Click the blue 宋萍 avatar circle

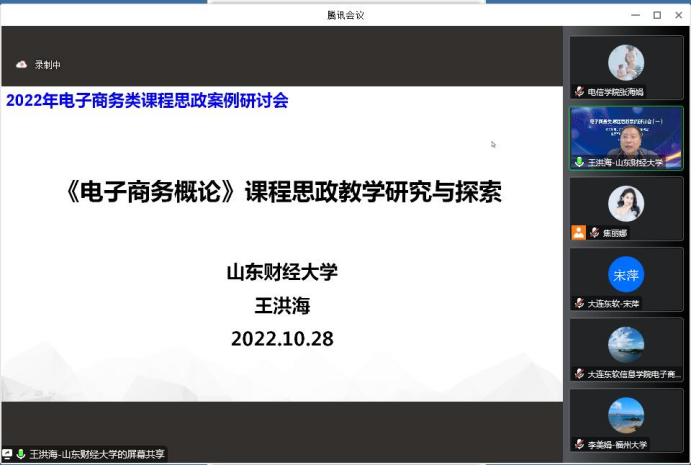tap(626, 274)
